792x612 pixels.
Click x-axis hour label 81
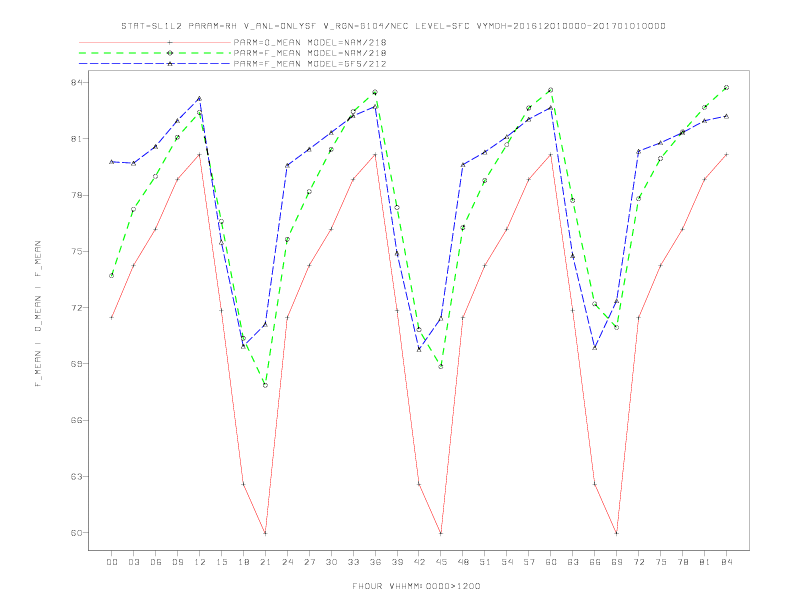(705, 562)
